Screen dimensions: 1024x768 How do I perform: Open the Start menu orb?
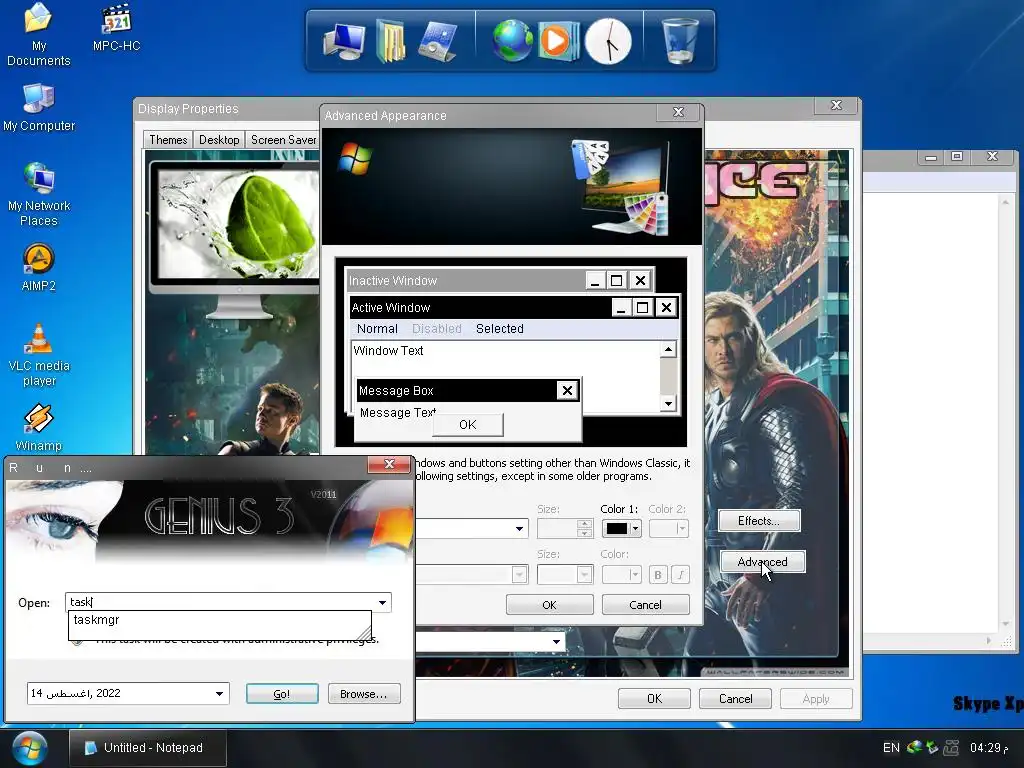(29, 748)
